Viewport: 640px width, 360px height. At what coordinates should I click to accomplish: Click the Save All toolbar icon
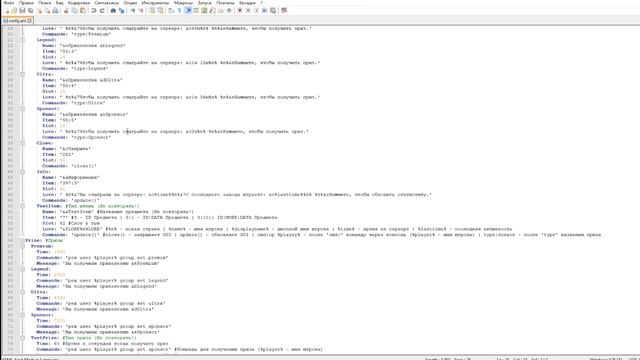[x=31, y=10]
